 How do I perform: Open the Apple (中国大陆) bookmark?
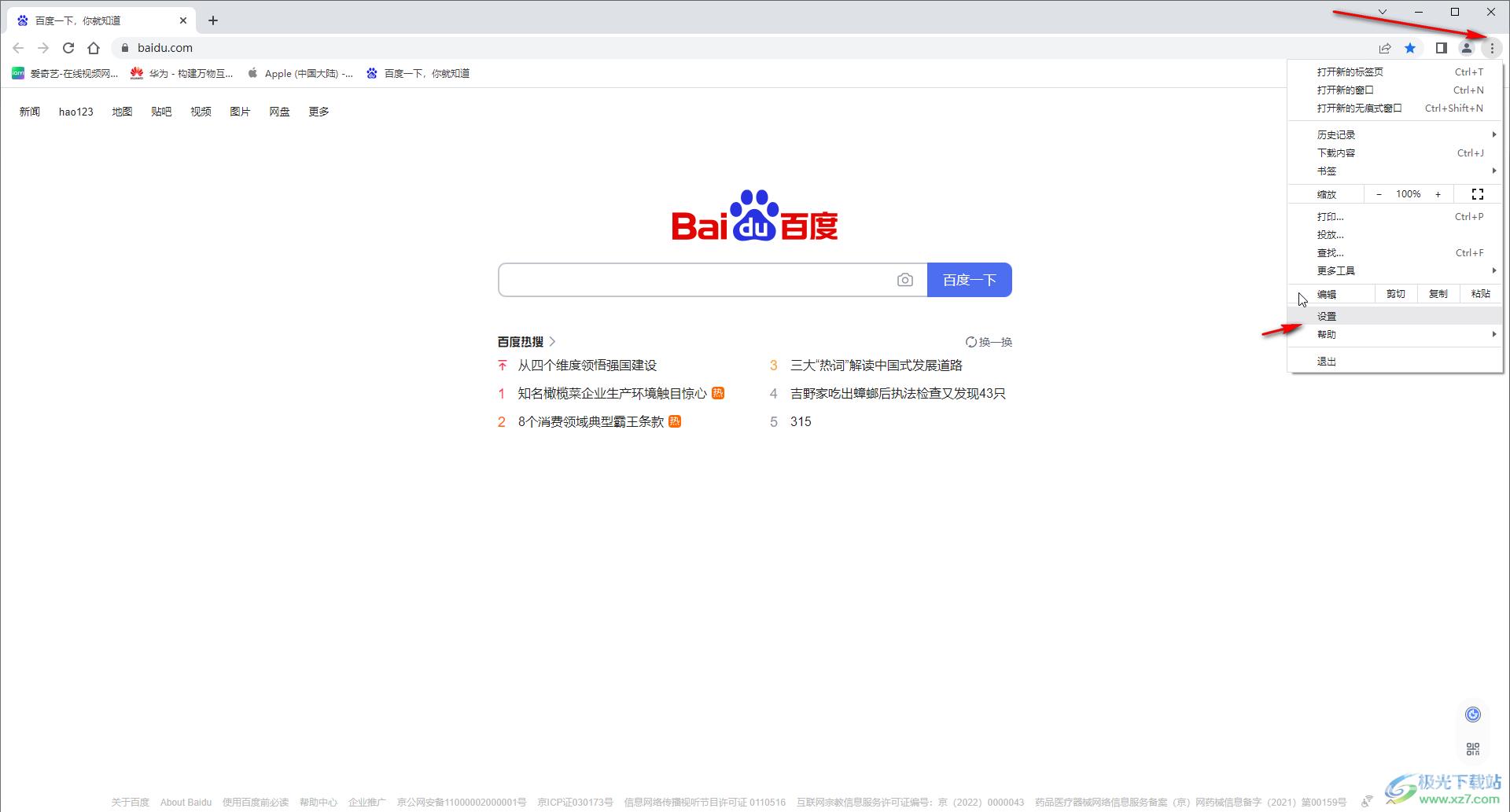300,73
